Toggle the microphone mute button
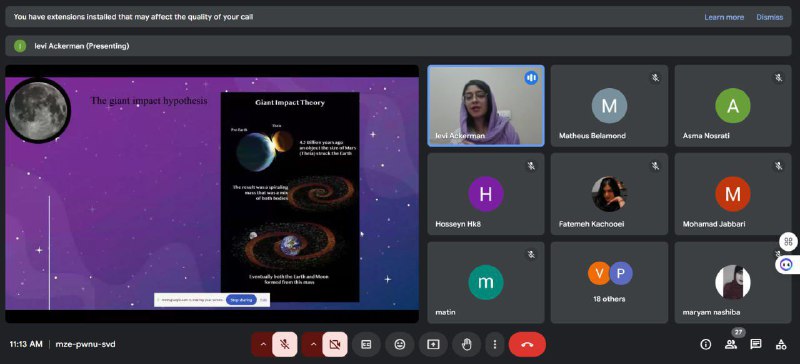800x364 pixels. click(285, 345)
